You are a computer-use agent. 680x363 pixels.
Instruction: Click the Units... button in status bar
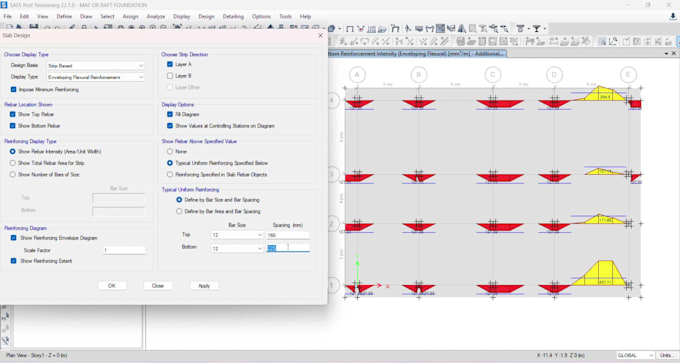click(667, 355)
